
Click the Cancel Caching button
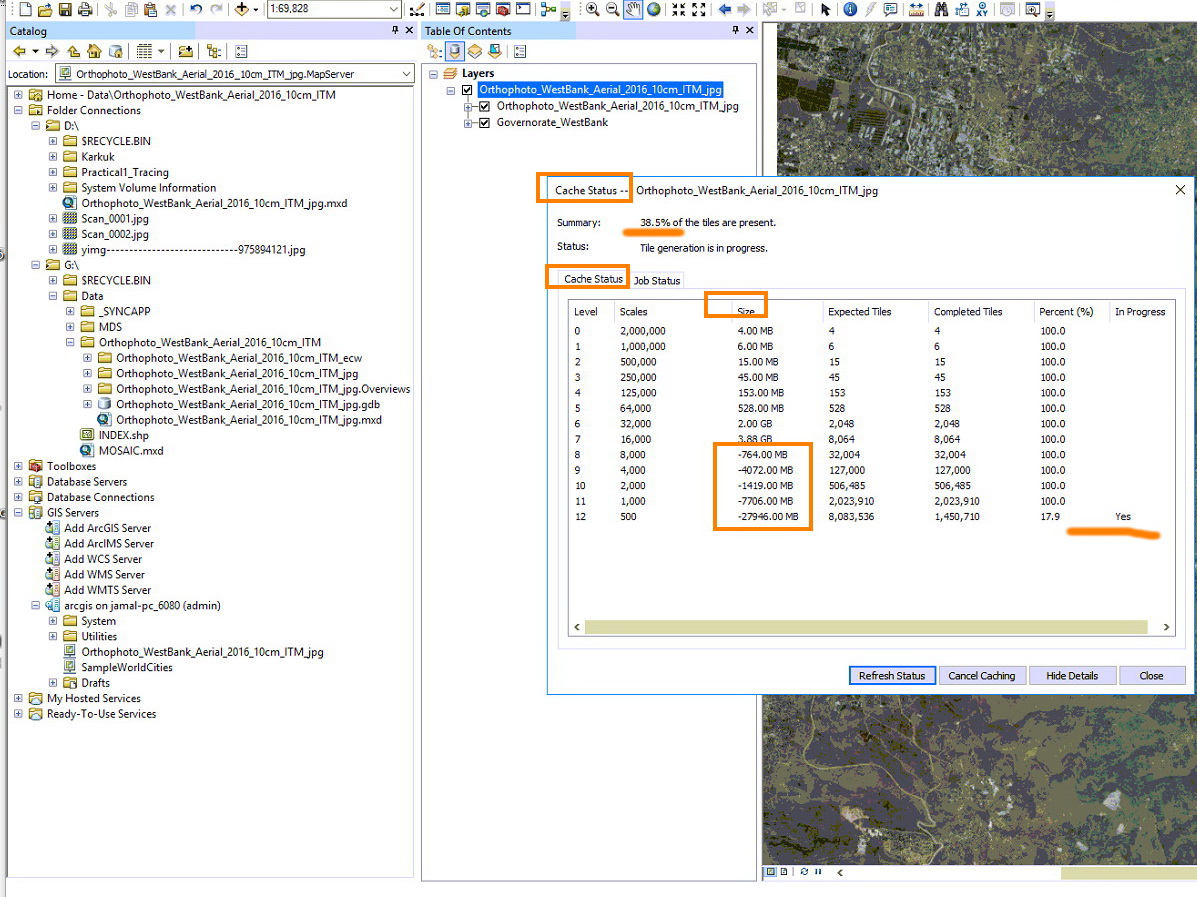(981, 676)
